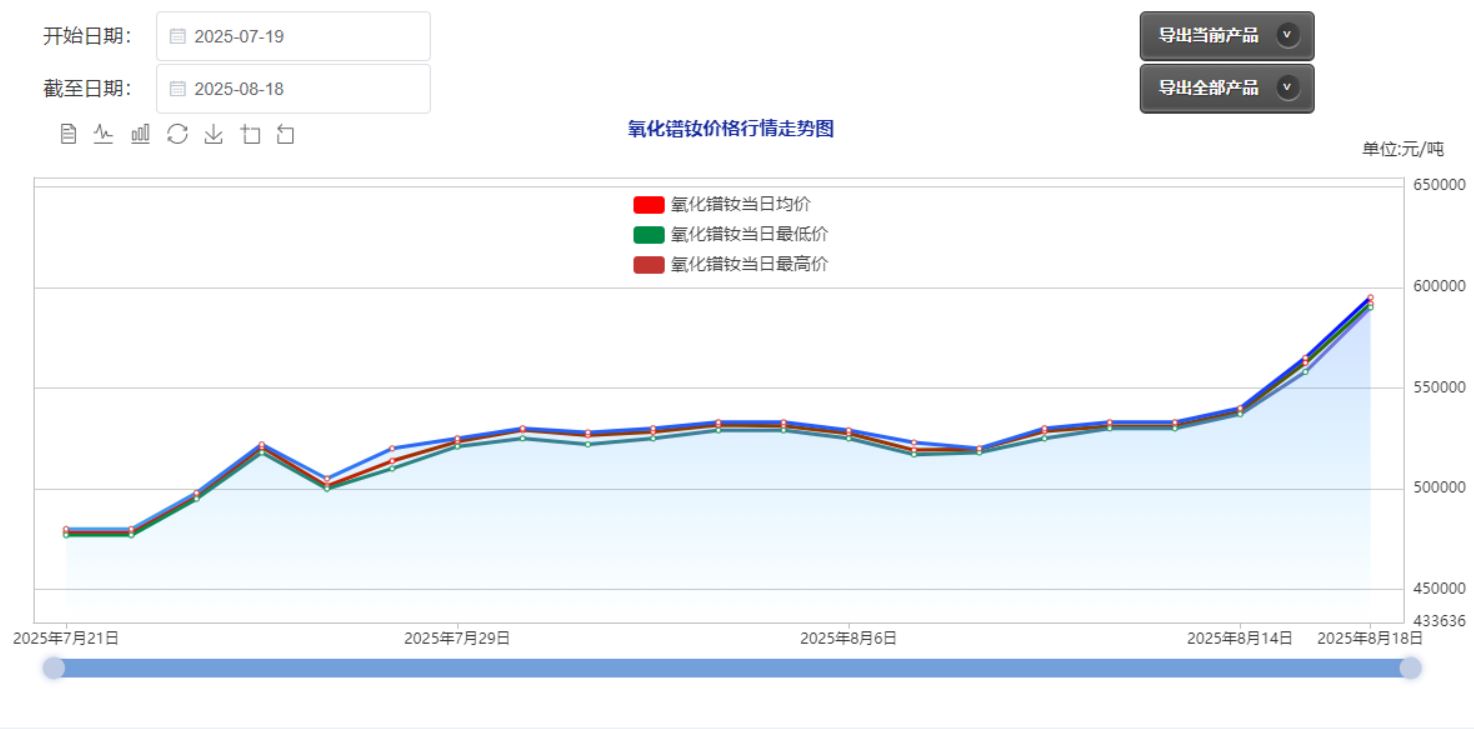
Task: Click y-axis value 500000
Action: (x=1440, y=488)
